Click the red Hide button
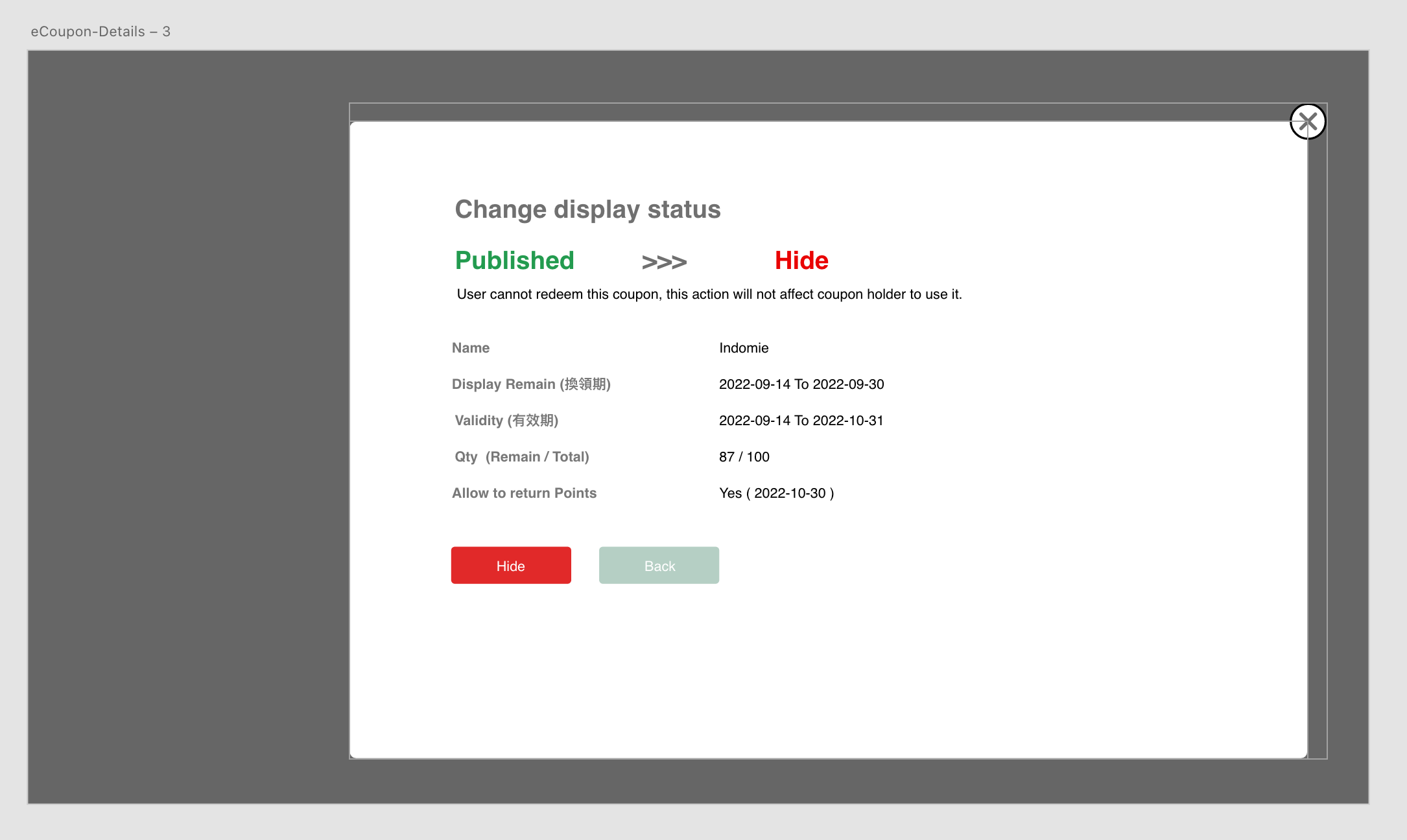1407x840 pixels. coord(510,565)
